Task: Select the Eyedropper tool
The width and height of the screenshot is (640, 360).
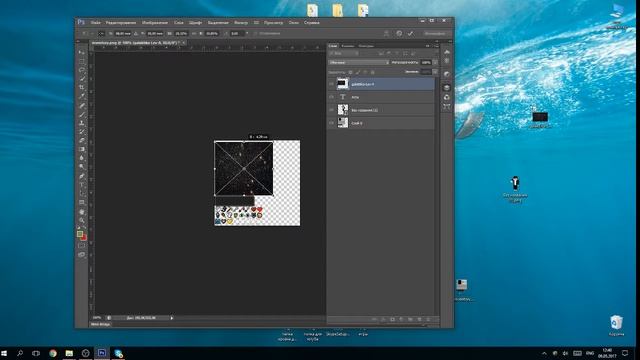Action: [82, 96]
